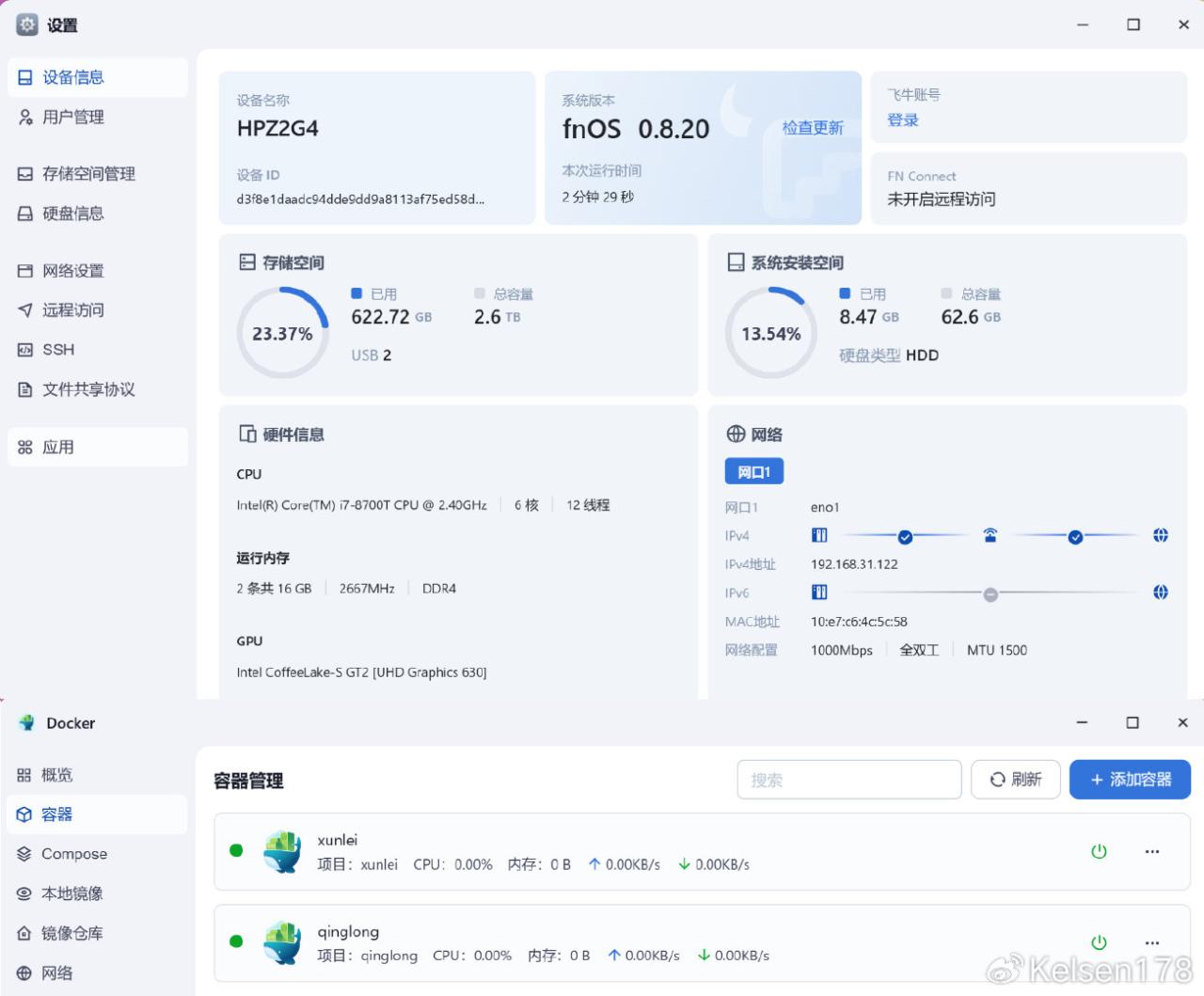The height and width of the screenshot is (996, 1204).
Task: Click the 添加容器 add container button
Action: point(1130,780)
